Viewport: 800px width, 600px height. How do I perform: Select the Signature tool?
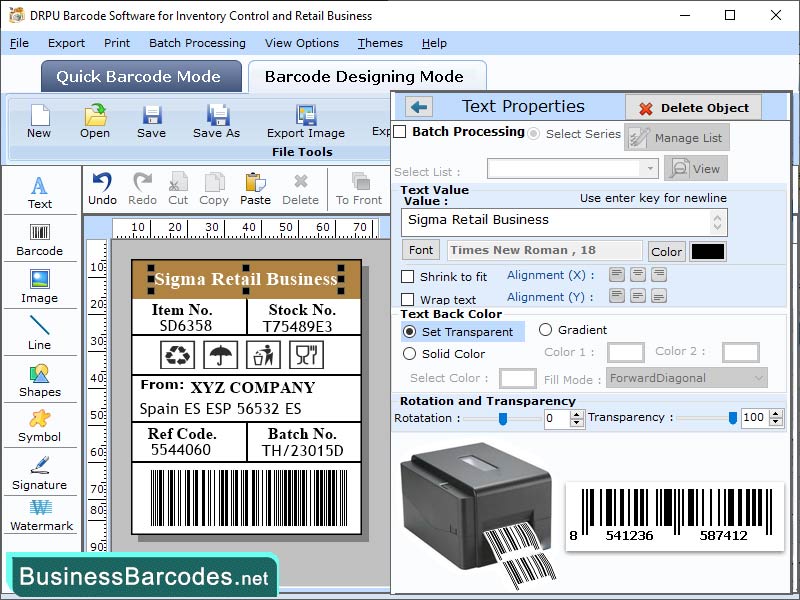(40, 475)
